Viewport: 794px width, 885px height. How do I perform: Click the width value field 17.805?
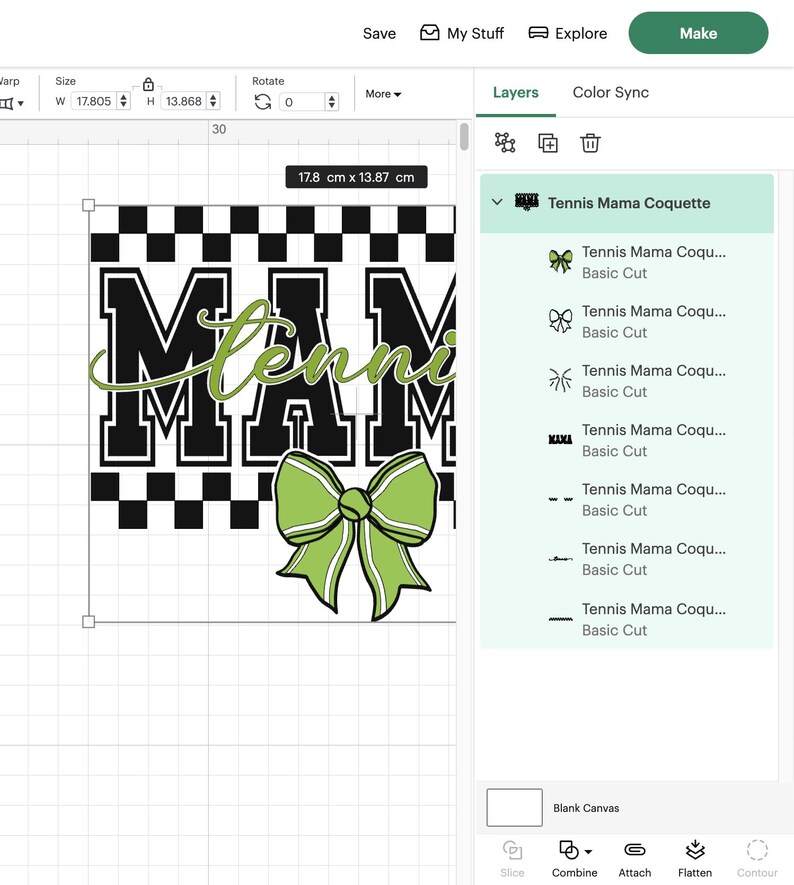tap(94, 102)
